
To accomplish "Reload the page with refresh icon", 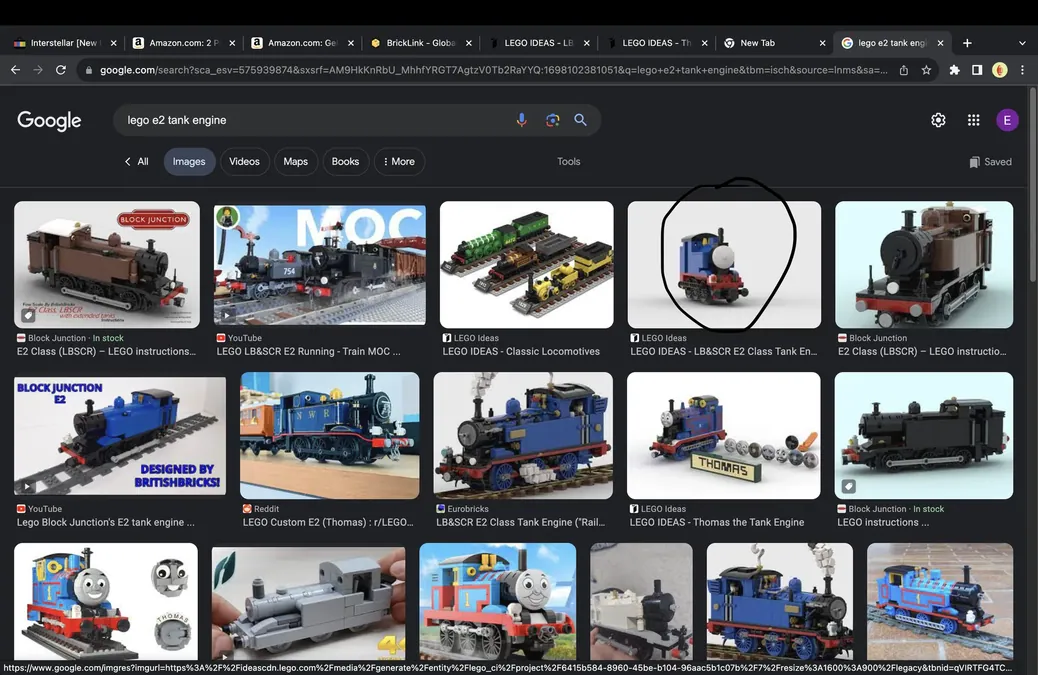I will point(60,69).
